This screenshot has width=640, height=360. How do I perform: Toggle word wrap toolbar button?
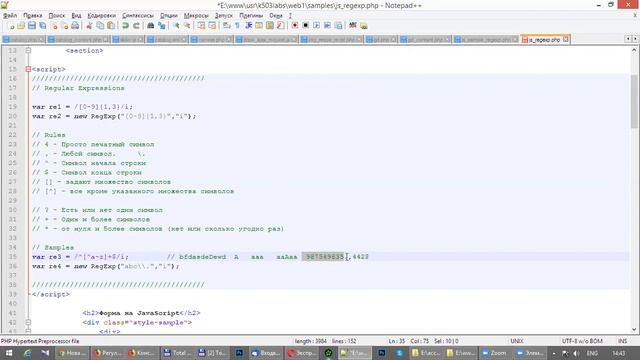tap(227, 26)
